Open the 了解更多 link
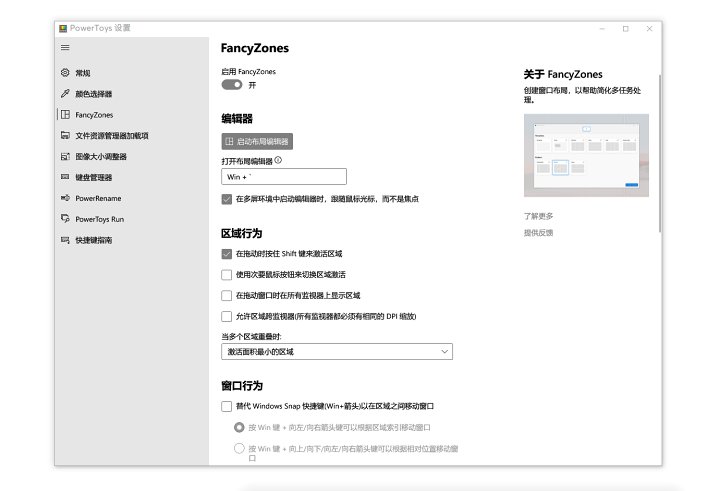Viewport: 720px width, 491px height. (x=538, y=216)
